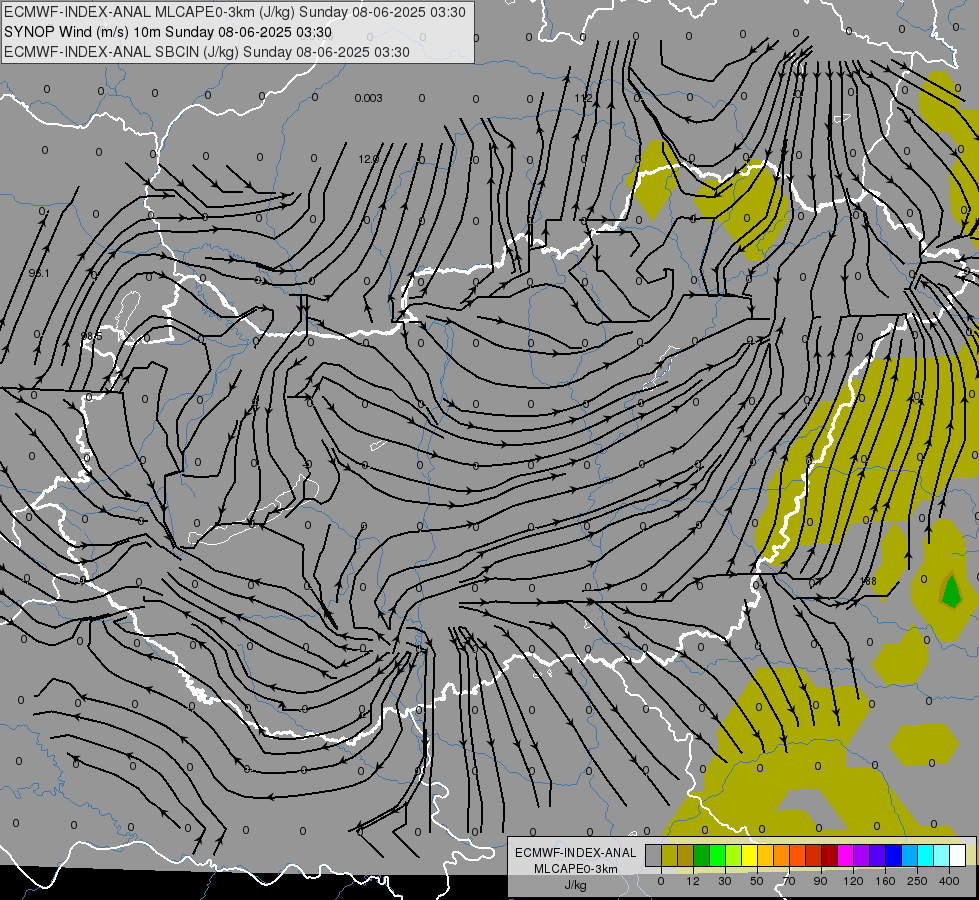Click the 'SYNOP Wind (m/s) 10m' title line

[167, 32]
